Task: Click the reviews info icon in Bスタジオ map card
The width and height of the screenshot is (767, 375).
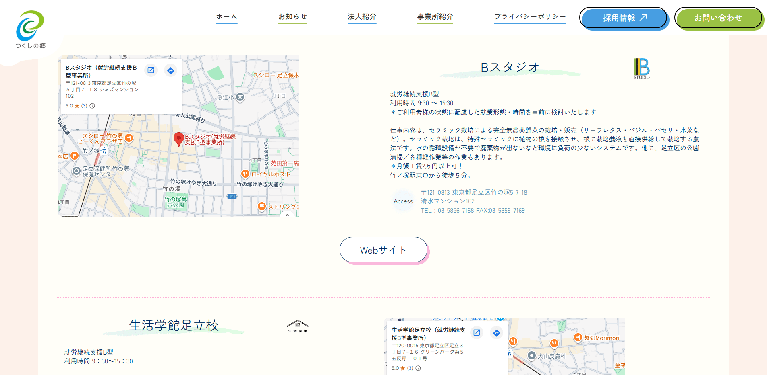Action: tap(92, 106)
